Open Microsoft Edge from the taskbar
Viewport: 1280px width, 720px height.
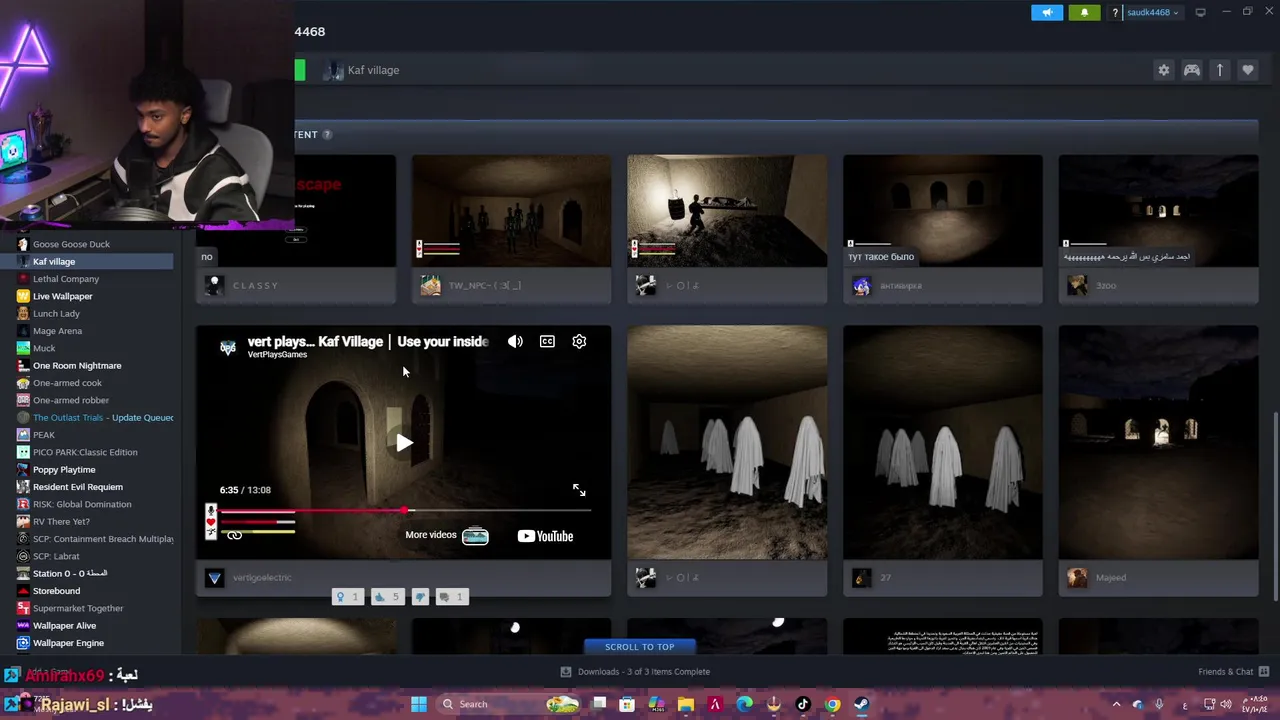click(x=744, y=704)
